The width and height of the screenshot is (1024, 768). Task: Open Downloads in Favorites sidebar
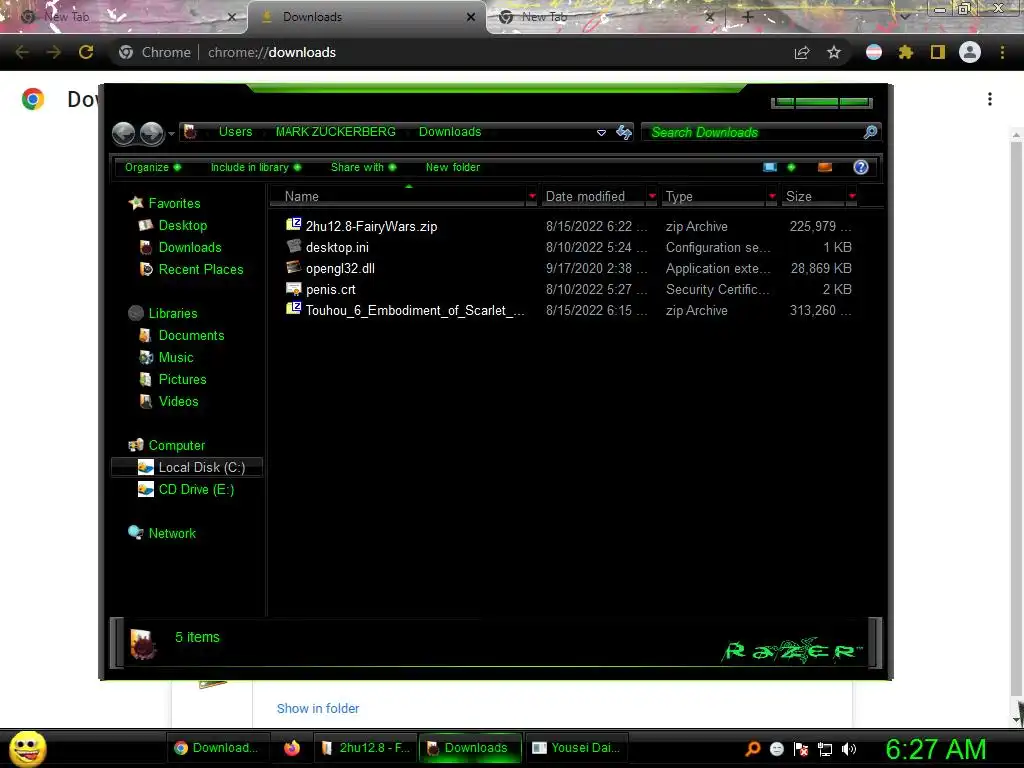click(x=189, y=248)
